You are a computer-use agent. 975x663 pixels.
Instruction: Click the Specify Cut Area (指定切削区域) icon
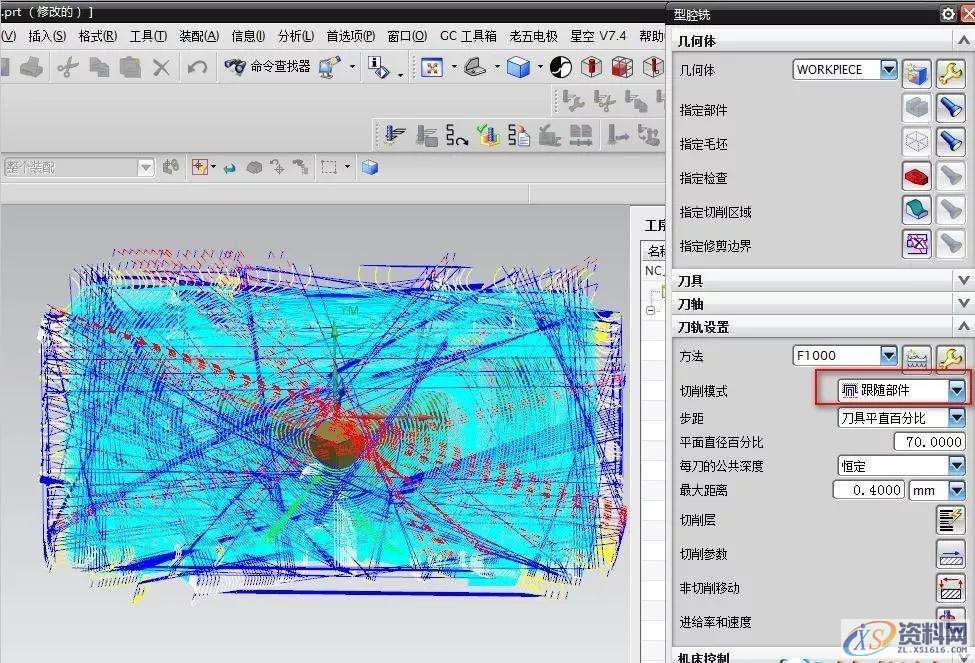(x=916, y=210)
